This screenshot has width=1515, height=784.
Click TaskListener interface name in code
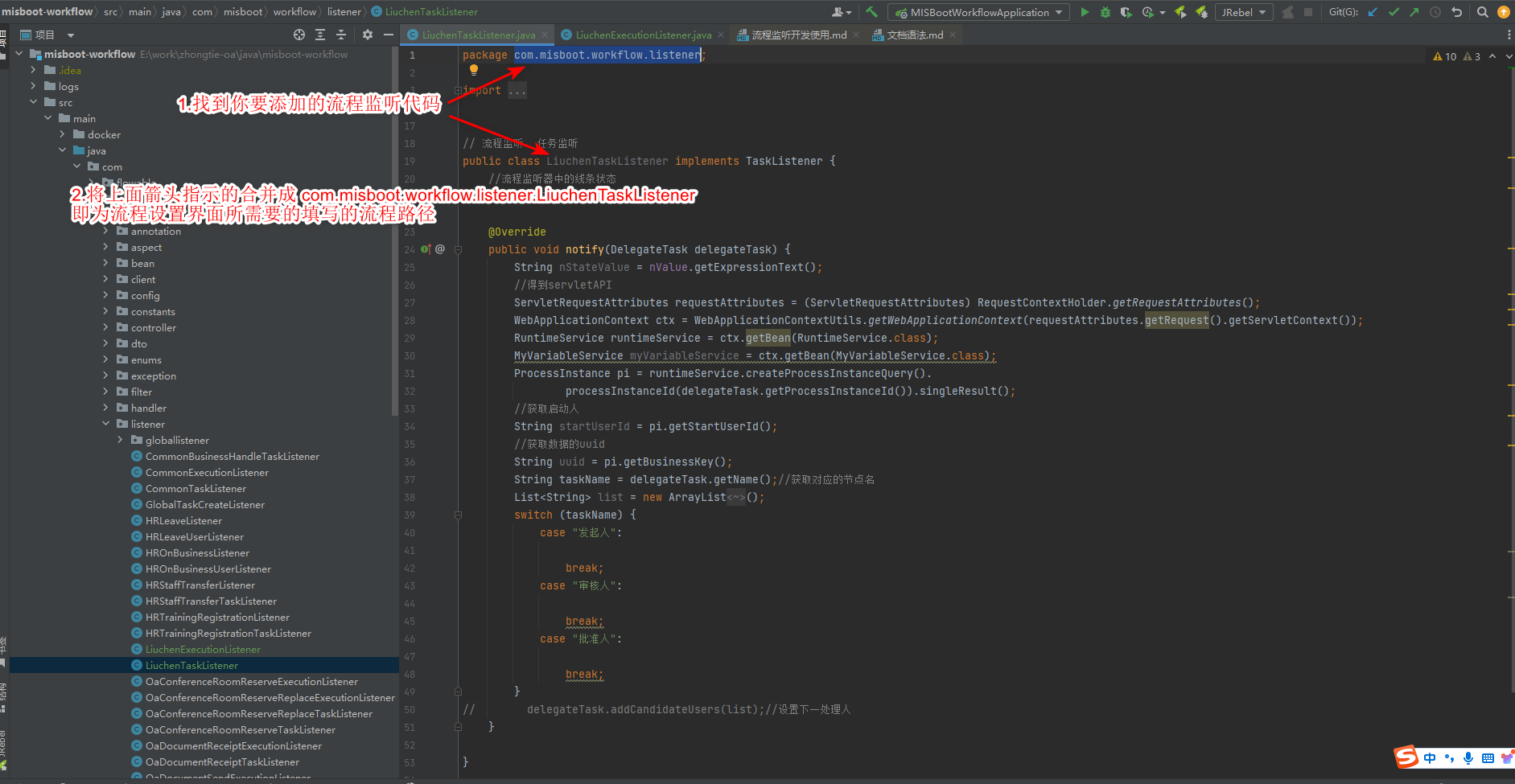point(784,161)
